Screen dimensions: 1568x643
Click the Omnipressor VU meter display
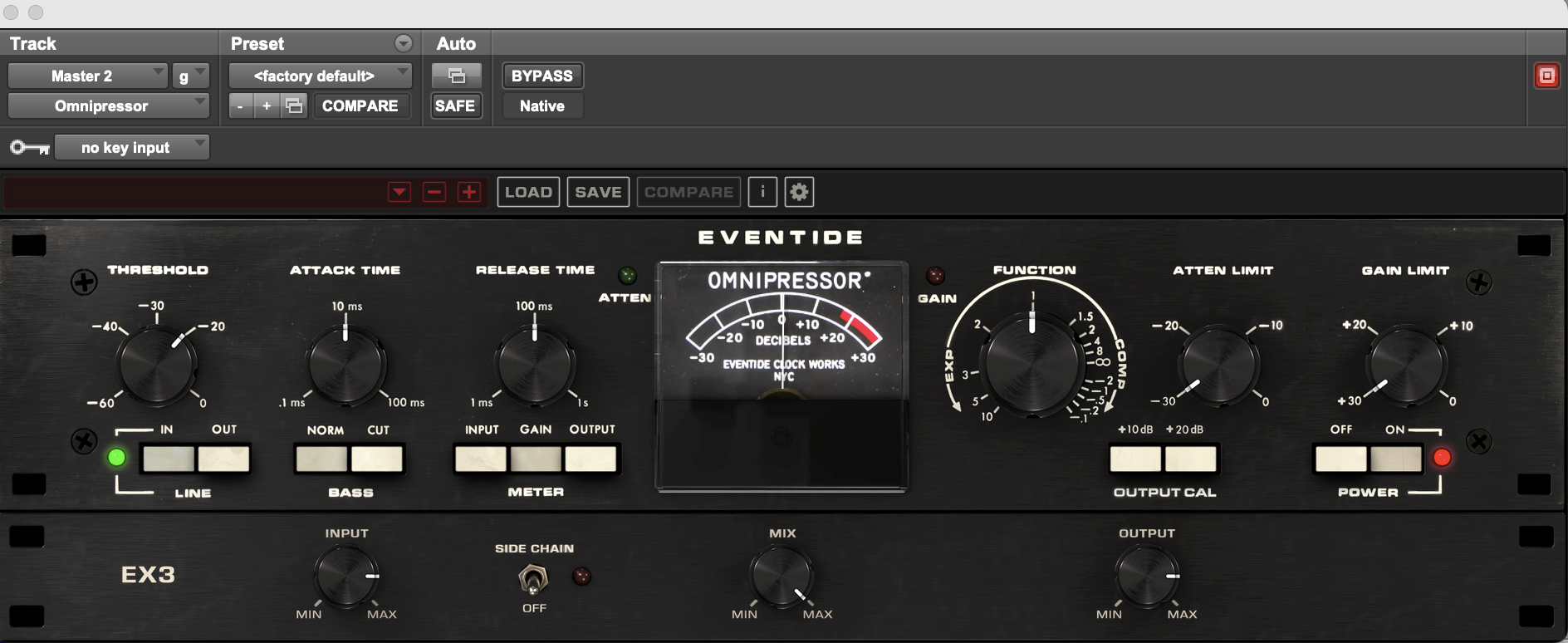tap(782, 376)
